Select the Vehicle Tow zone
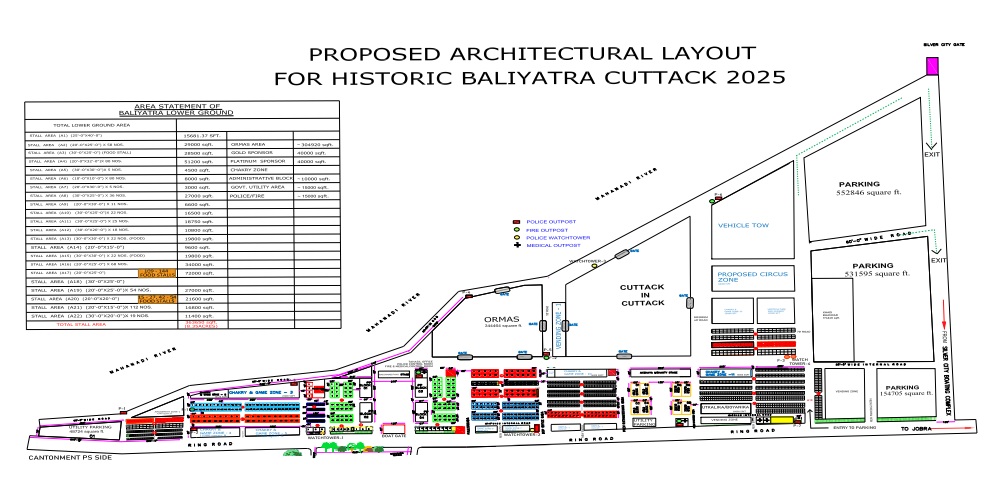 741,226
